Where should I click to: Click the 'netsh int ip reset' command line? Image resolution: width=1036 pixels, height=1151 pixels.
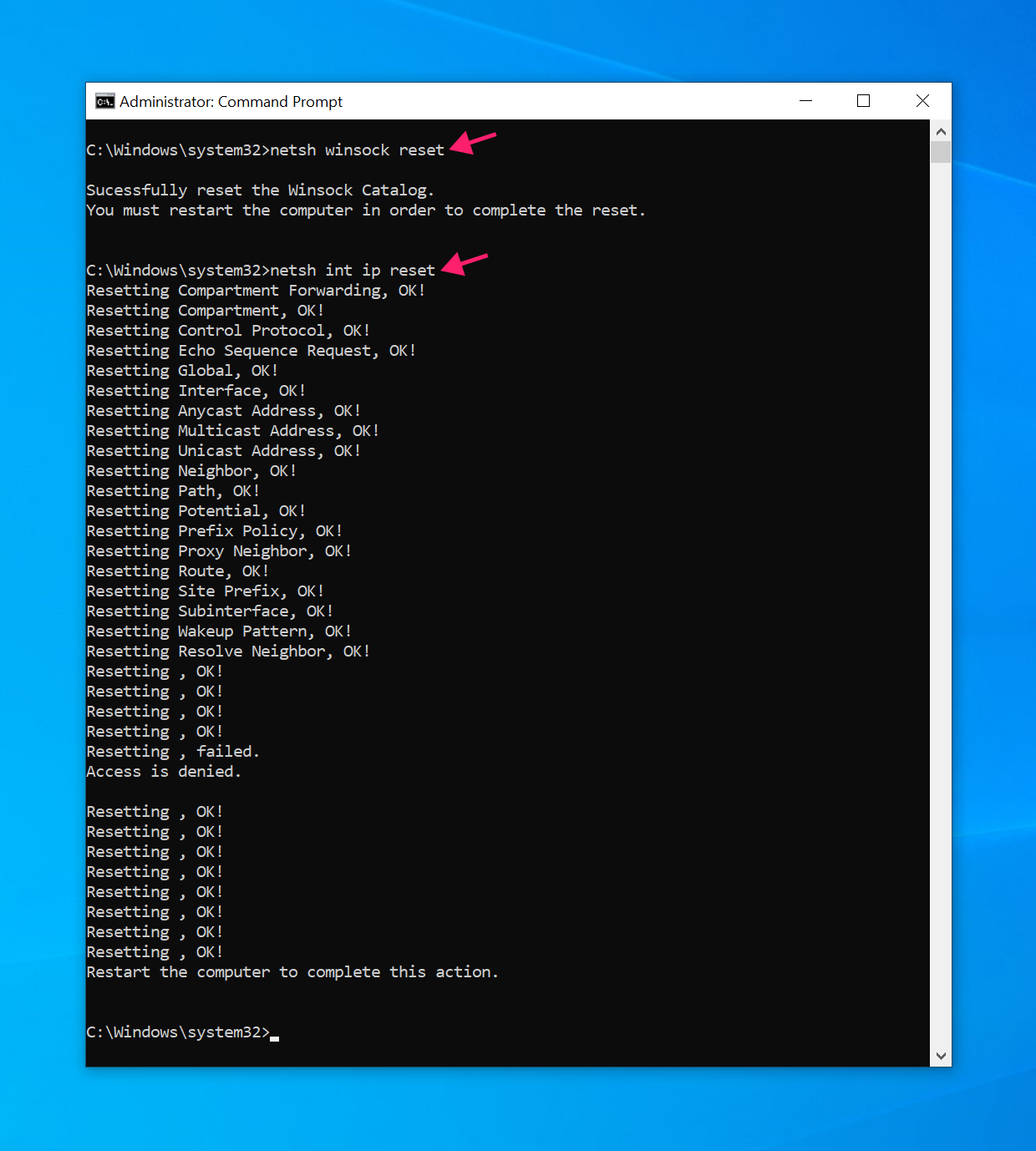(261, 271)
